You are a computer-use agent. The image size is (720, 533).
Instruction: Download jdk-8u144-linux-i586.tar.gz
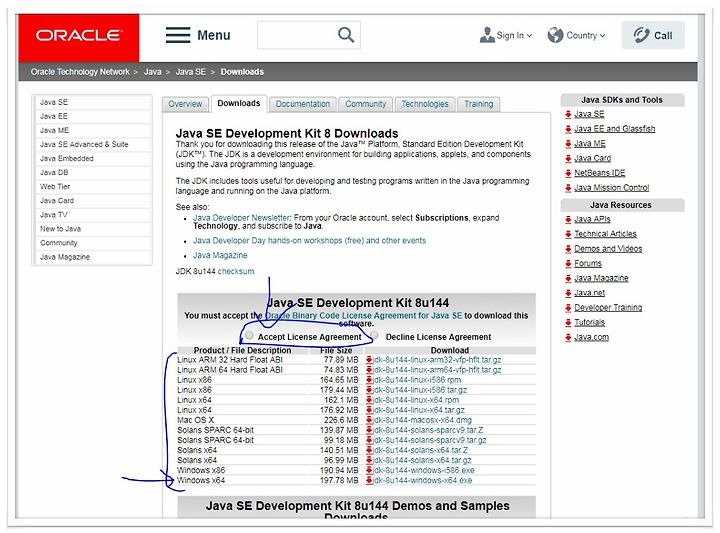point(420,390)
